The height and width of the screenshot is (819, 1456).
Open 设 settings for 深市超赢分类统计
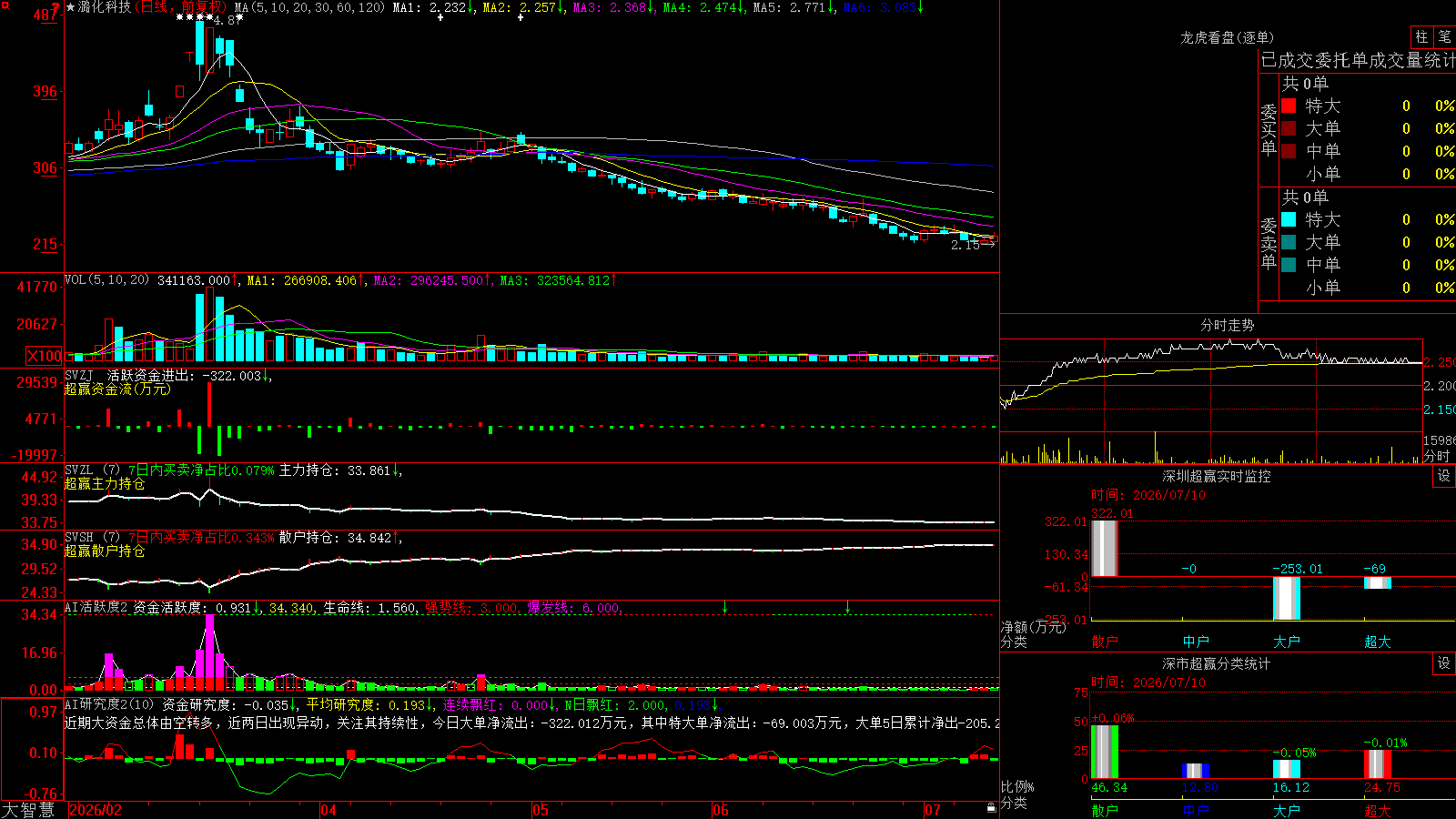tap(1444, 663)
